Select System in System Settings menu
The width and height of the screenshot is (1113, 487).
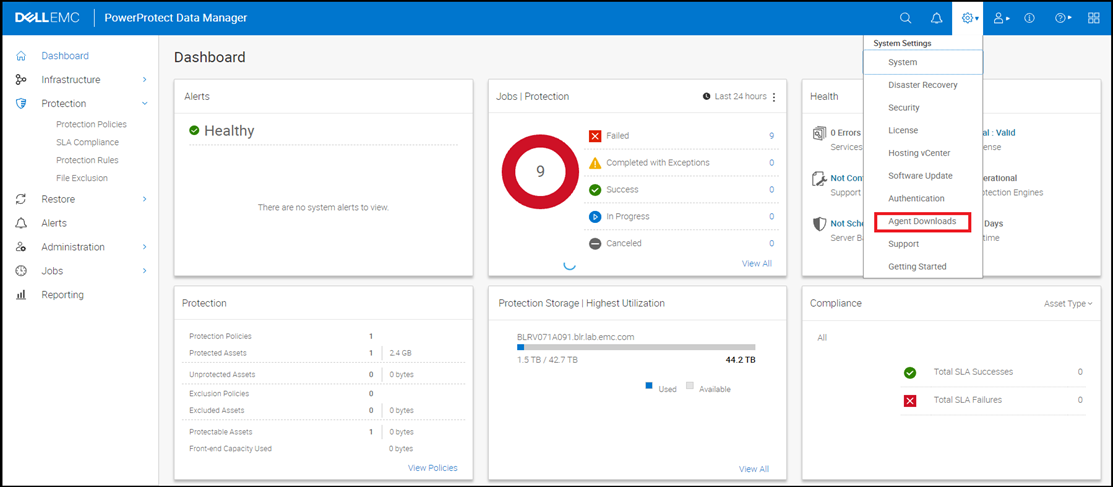coord(923,62)
